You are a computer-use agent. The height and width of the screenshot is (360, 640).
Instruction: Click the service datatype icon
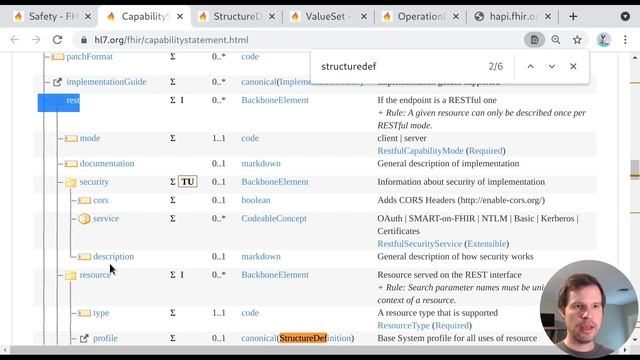pyautogui.click(x=84, y=219)
